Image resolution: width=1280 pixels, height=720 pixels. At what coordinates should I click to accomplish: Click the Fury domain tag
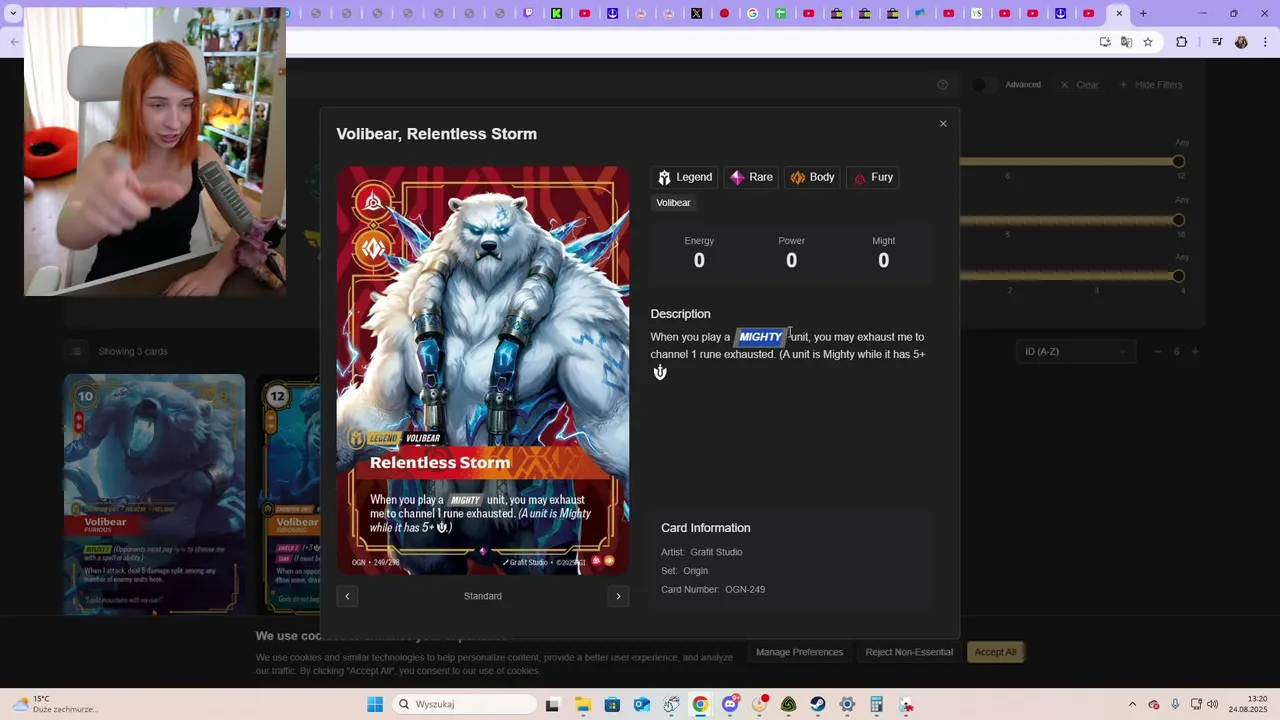point(872,177)
